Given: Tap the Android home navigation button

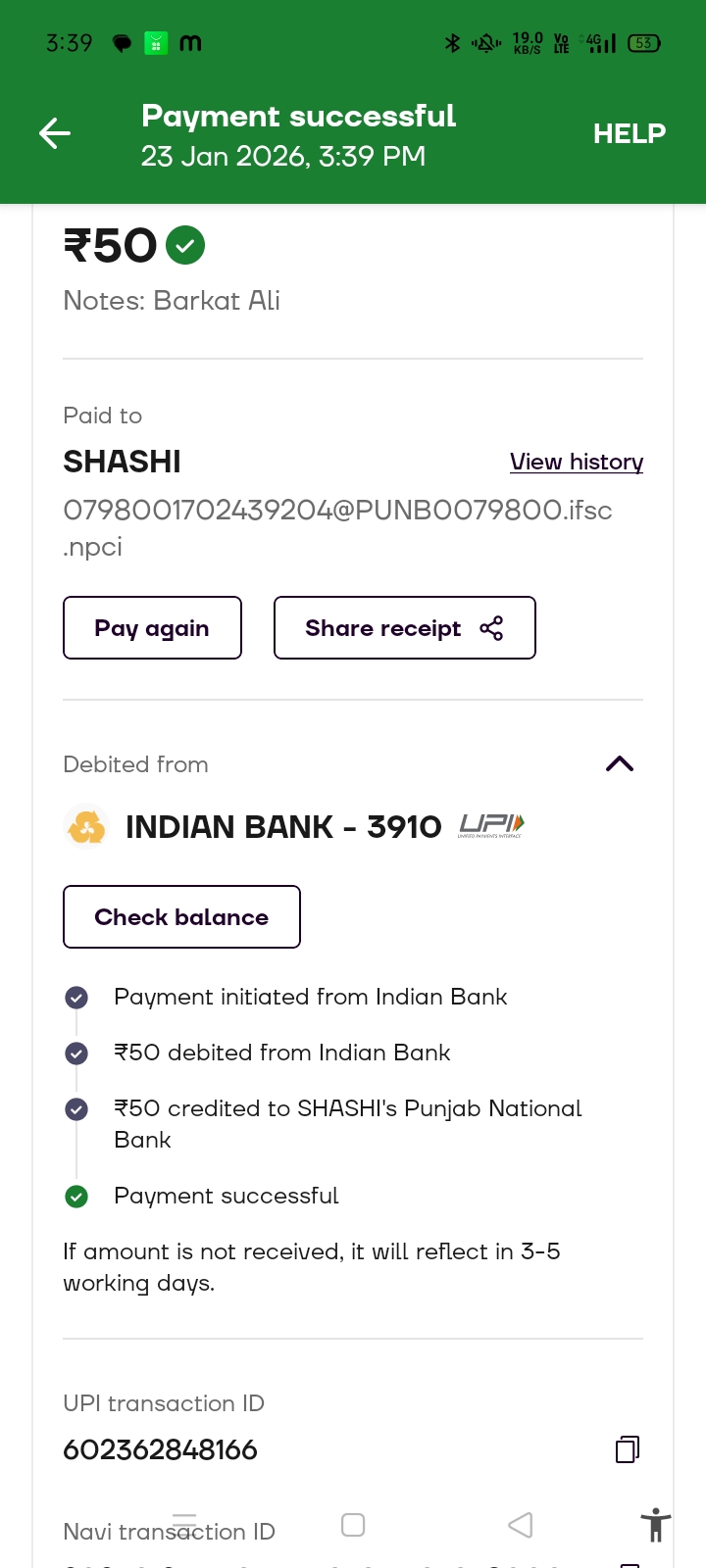Looking at the screenshot, I should pos(353,1525).
